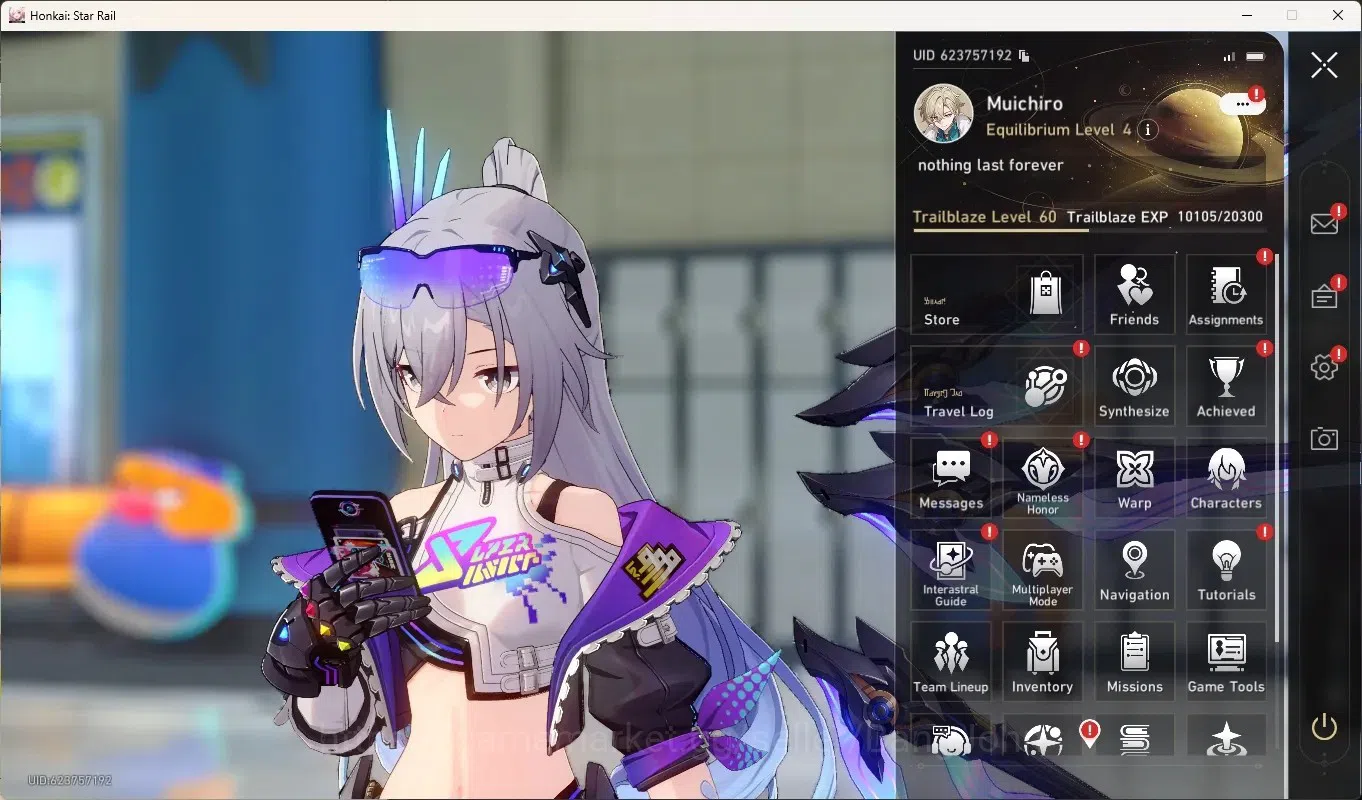Screen dimensions: 1362x800
Task: Open the Store menu tile
Action: (997, 294)
